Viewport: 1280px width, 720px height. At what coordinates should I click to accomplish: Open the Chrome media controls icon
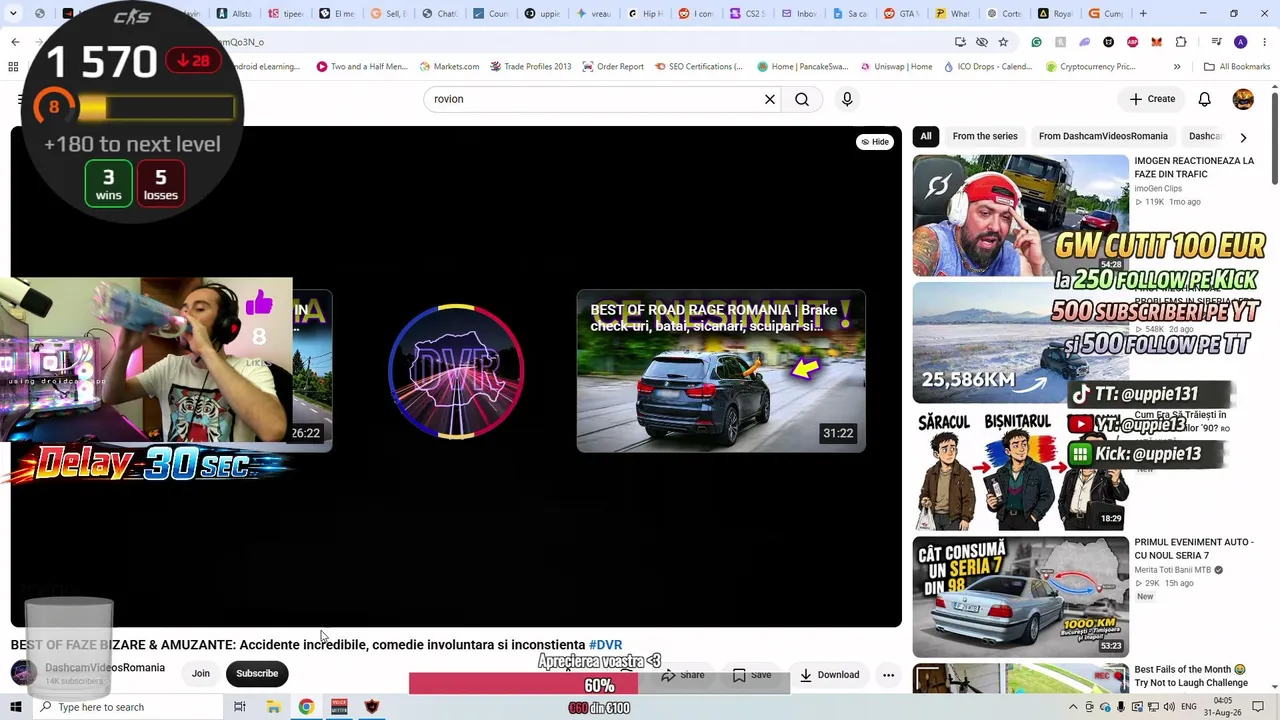coord(1216,42)
